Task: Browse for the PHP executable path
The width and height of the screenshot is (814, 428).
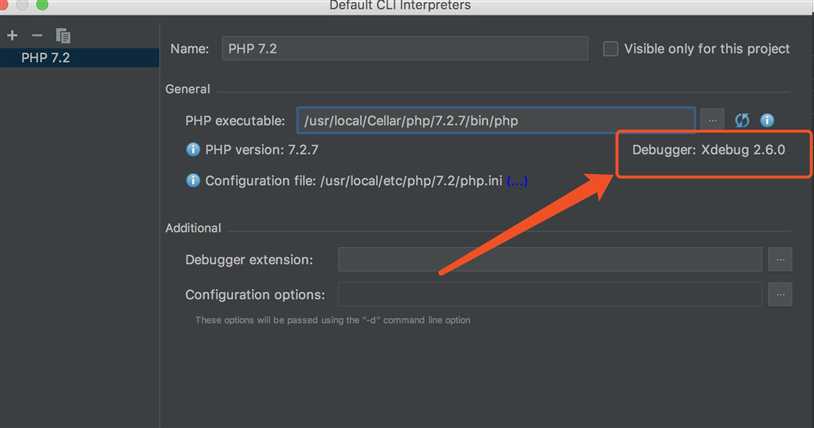Action: coord(712,121)
